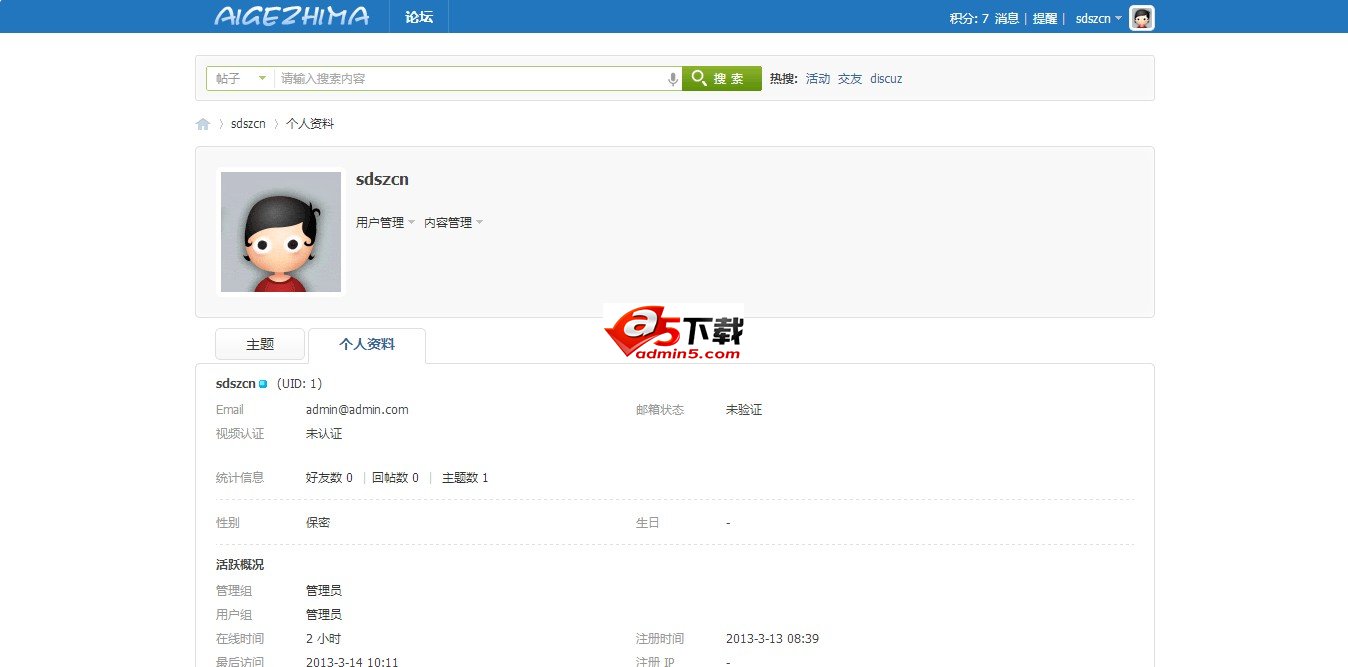
Task: Open 消息 messages link
Action: (x=1007, y=18)
